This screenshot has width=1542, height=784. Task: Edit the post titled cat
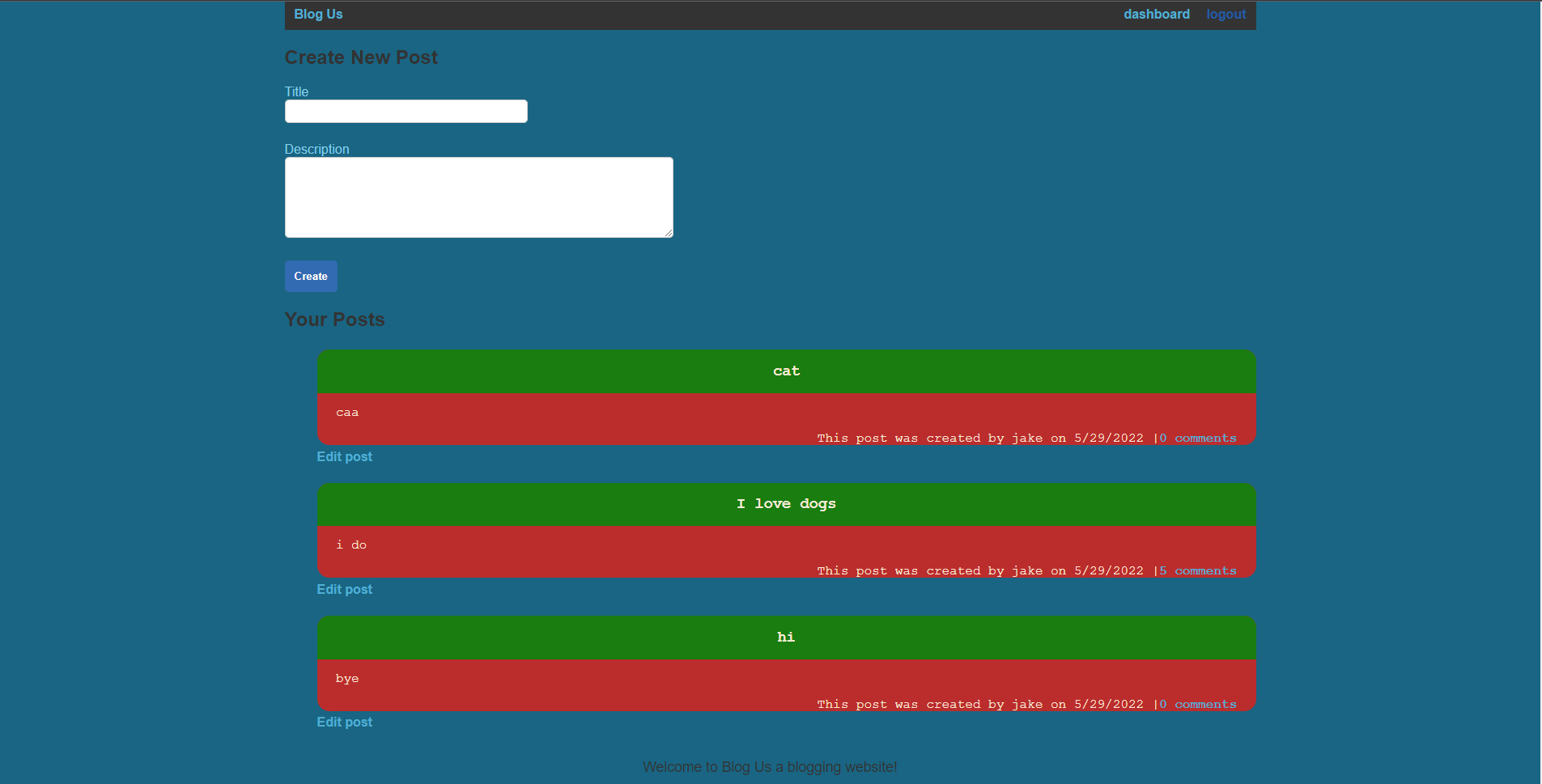coord(344,456)
